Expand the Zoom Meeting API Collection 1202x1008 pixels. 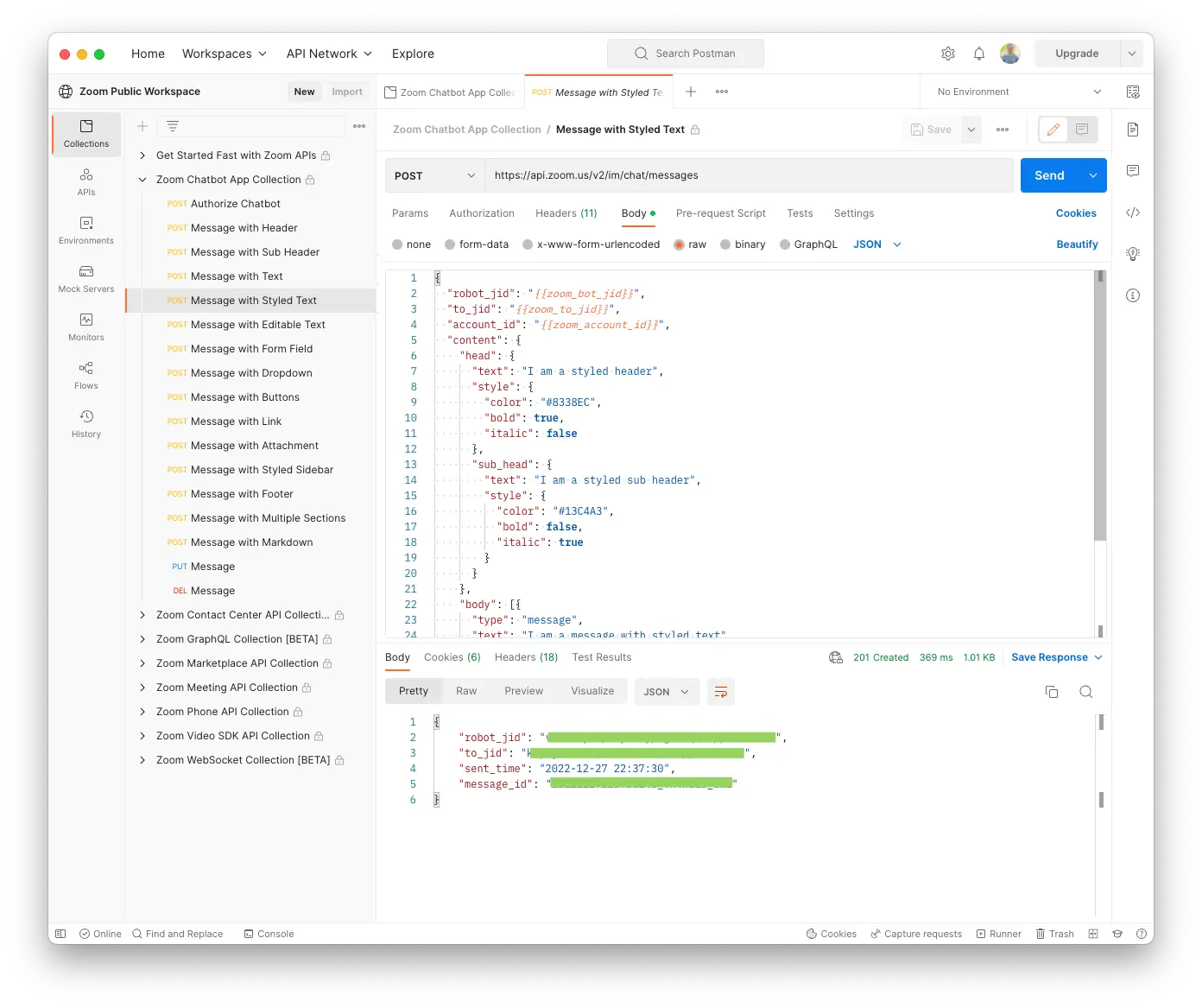pos(142,688)
